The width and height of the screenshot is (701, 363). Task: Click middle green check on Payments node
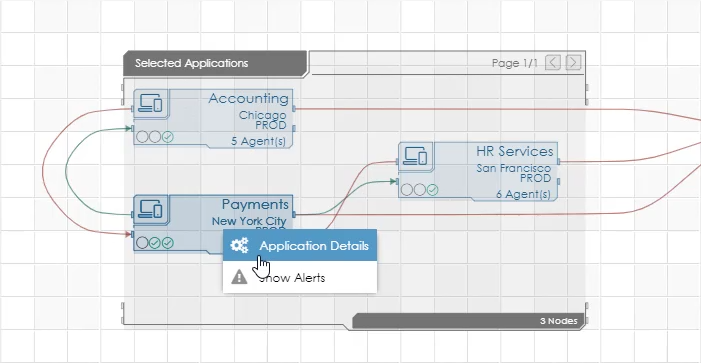(x=155, y=243)
